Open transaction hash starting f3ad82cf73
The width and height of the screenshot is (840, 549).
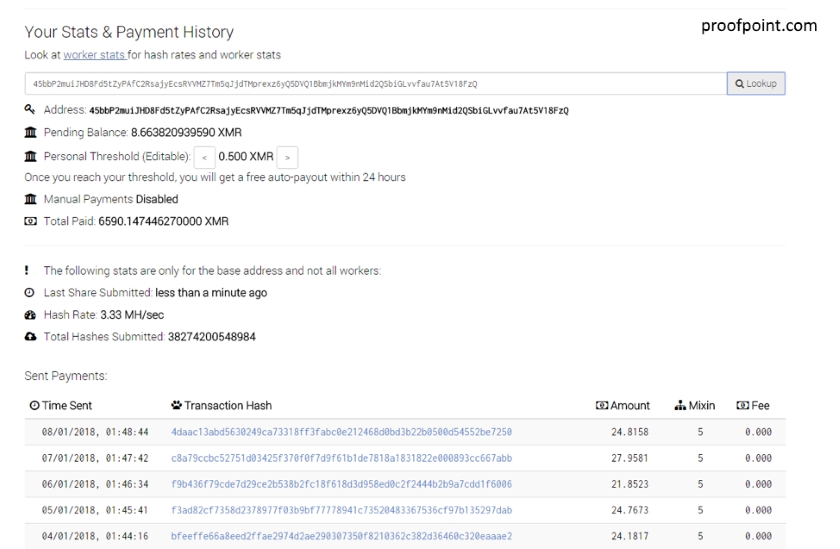click(x=341, y=510)
